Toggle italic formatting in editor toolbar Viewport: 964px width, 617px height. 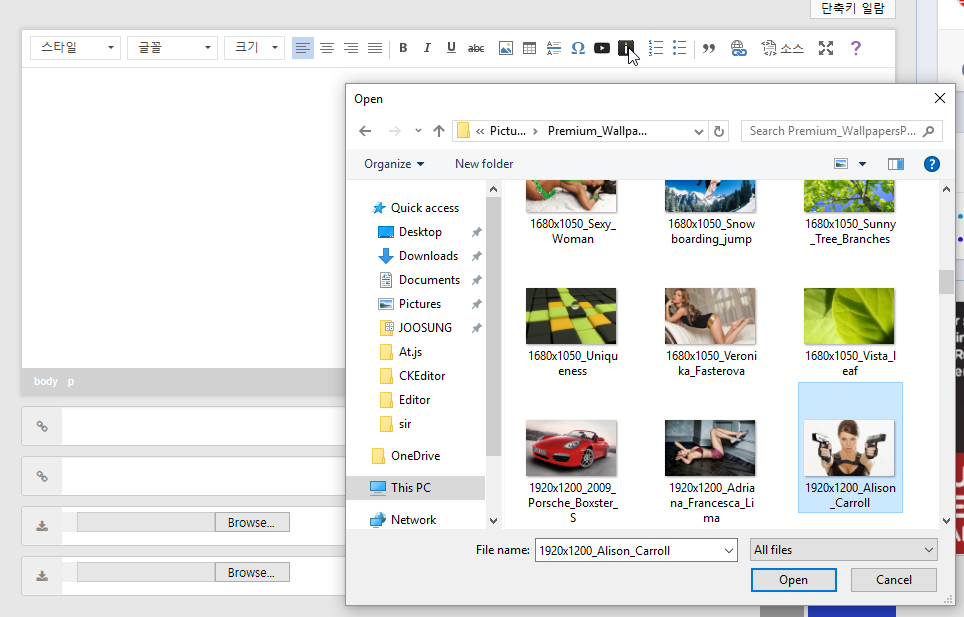(x=427, y=48)
